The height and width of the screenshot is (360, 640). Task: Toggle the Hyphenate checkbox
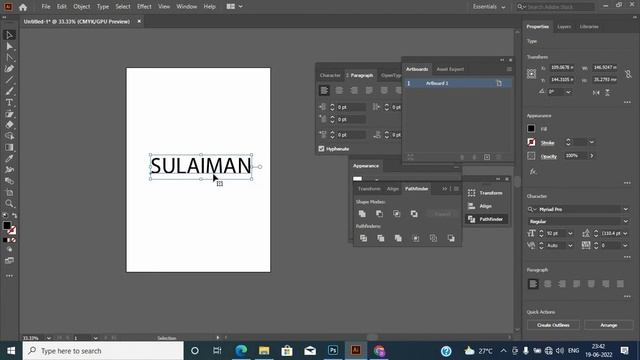(321, 149)
